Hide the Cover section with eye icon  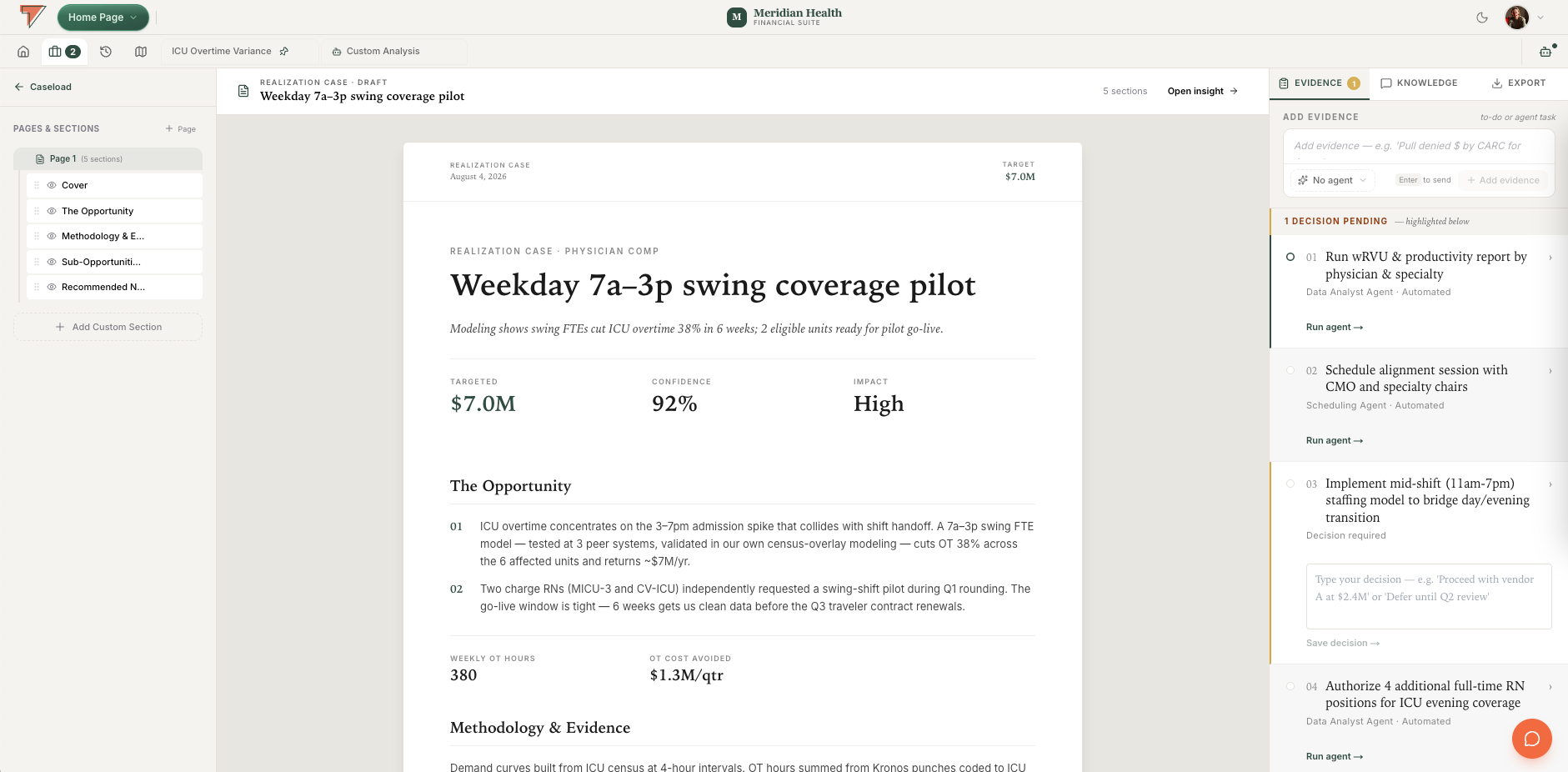52,185
